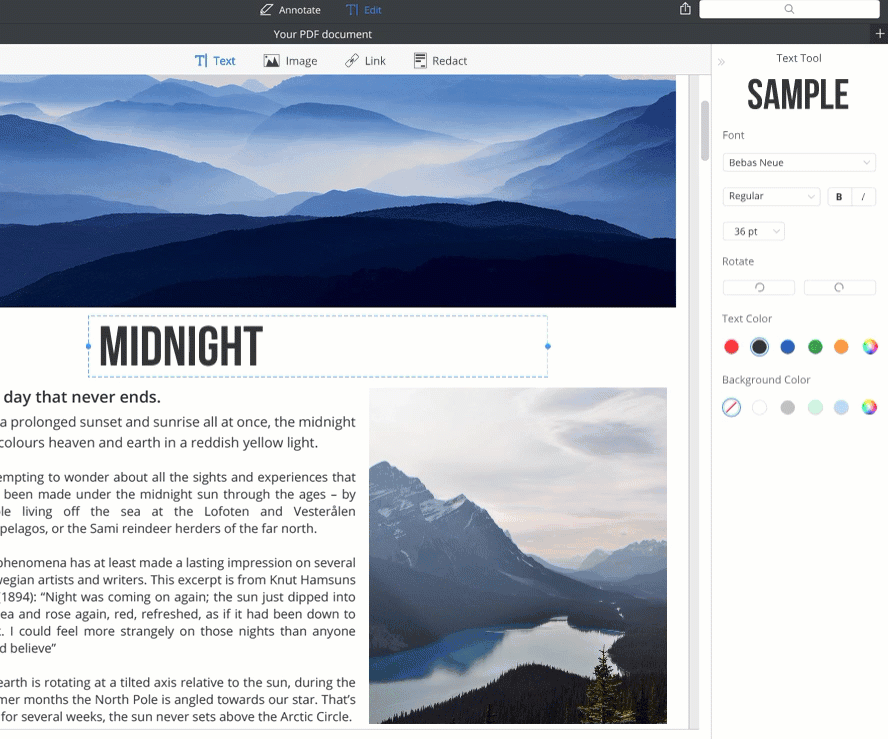Open the Bebas Neue font dropdown
The image size is (888, 739).
coord(798,162)
